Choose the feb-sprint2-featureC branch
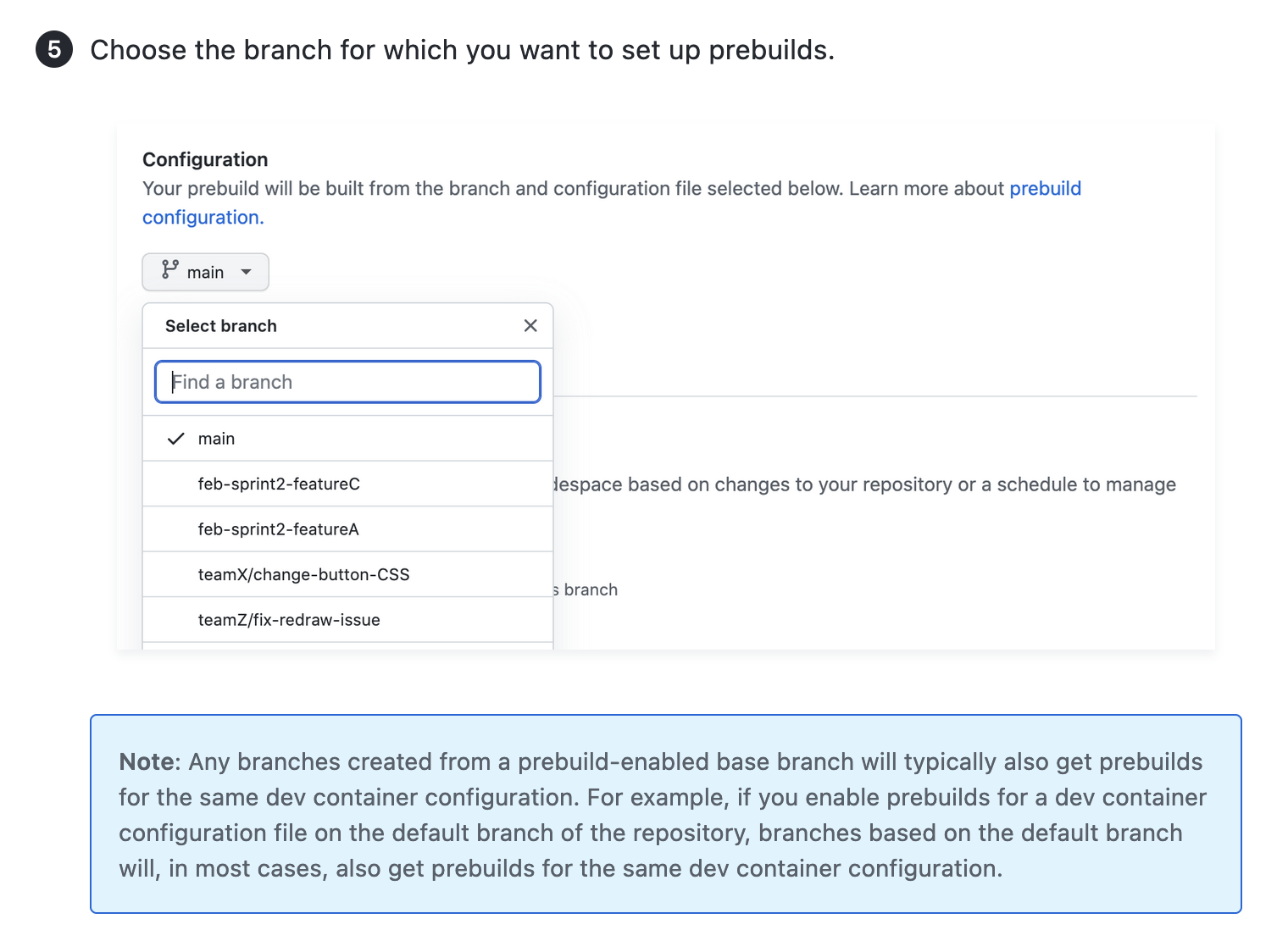Viewport: 1288px width, 952px height. [x=279, y=484]
